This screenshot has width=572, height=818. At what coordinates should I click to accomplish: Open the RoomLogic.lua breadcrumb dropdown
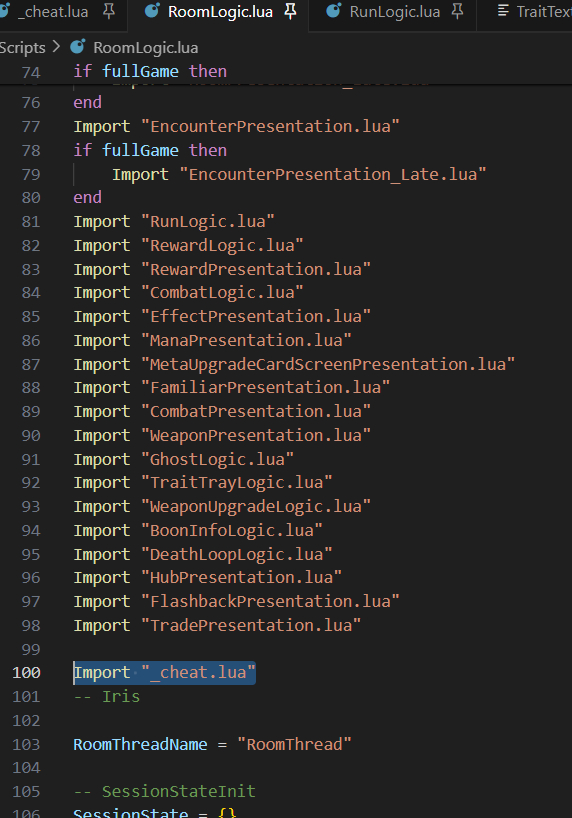146,48
